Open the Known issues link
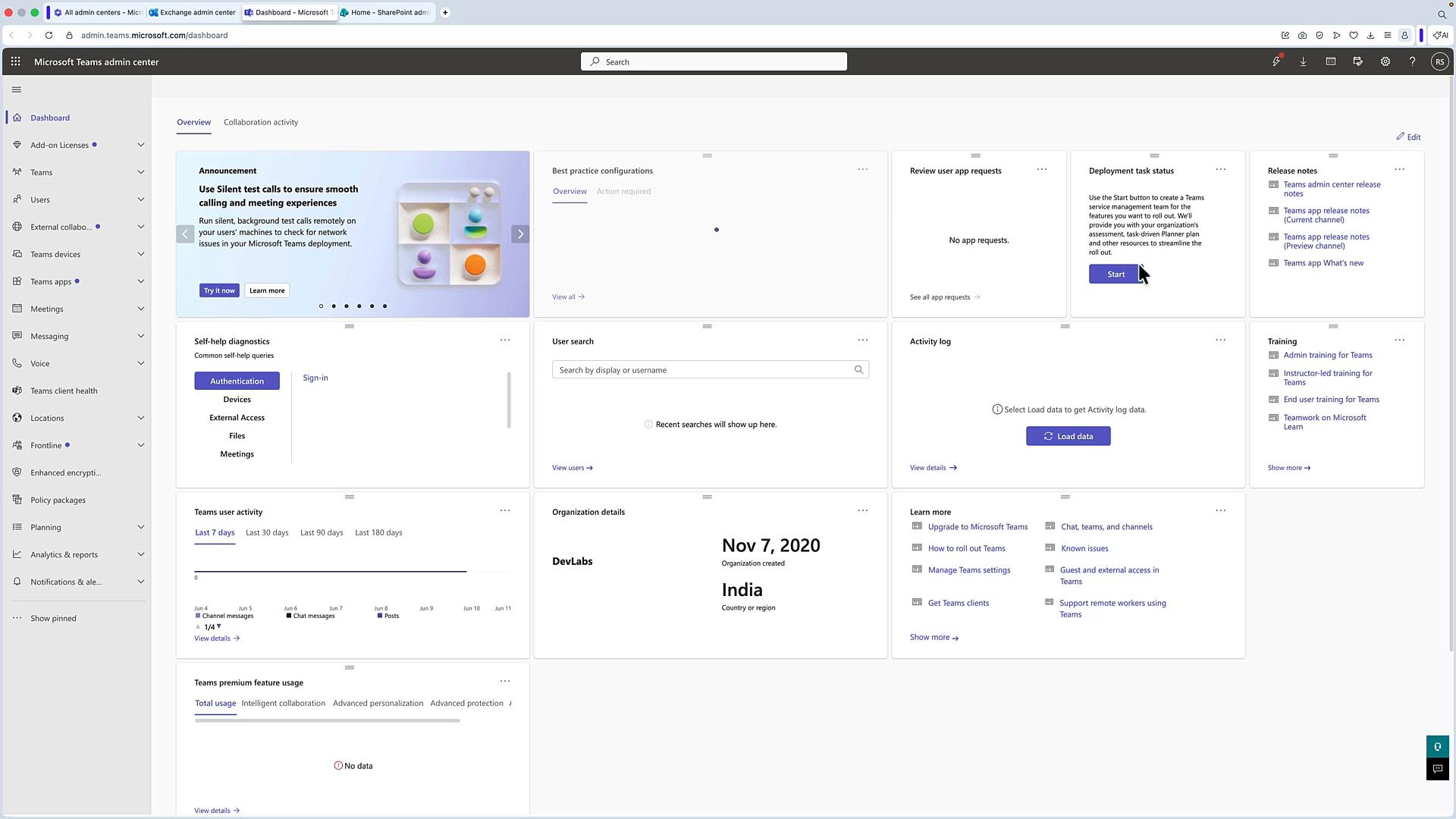The width and height of the screenshot is (1456, 819). pyautogui.click(x=1084, y=548)
